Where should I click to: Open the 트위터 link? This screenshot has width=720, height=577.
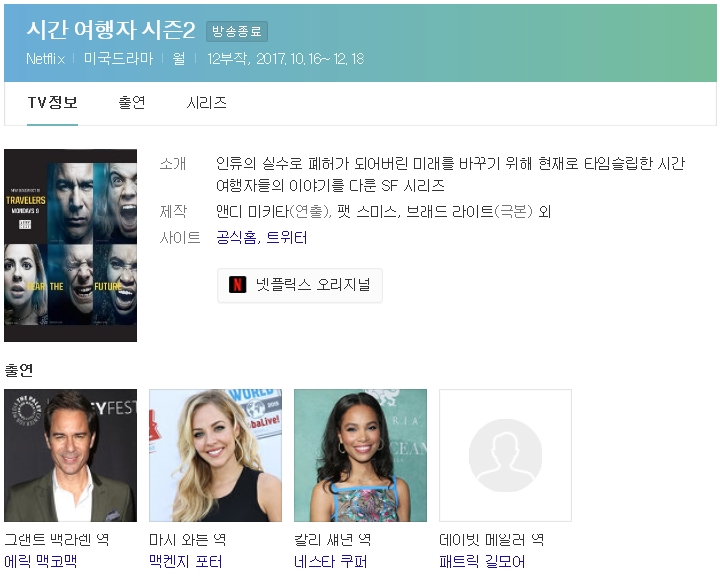click(x=287, y=238)
